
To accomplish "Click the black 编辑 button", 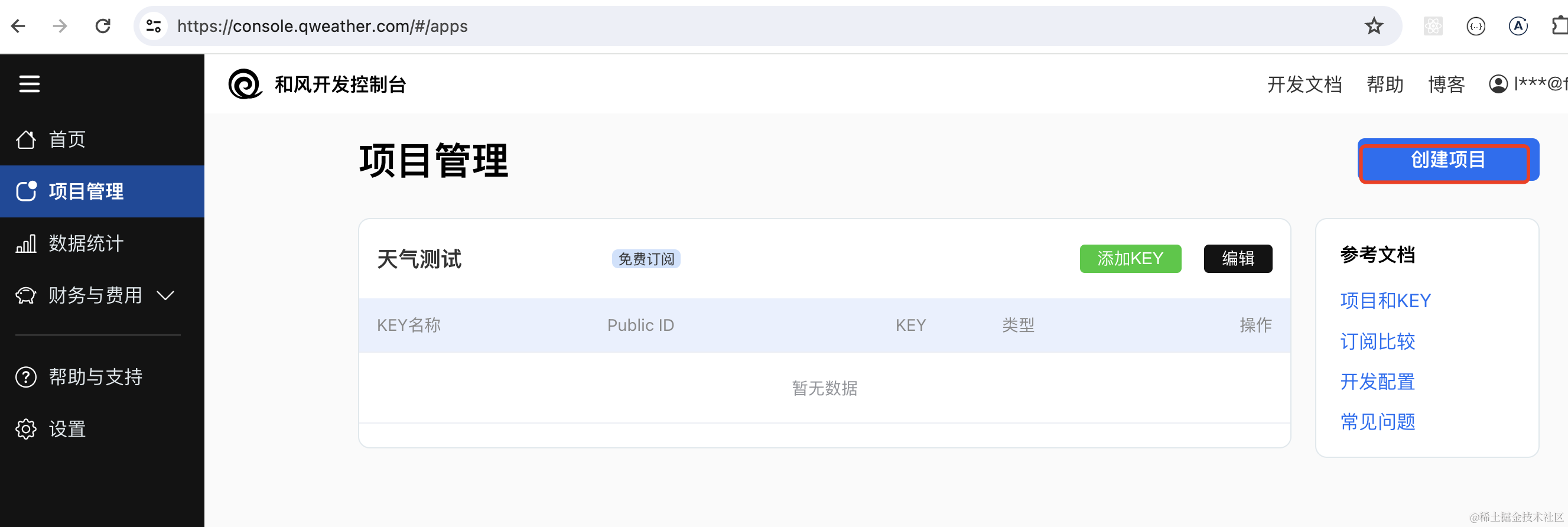I will (x=1238, y=259).
